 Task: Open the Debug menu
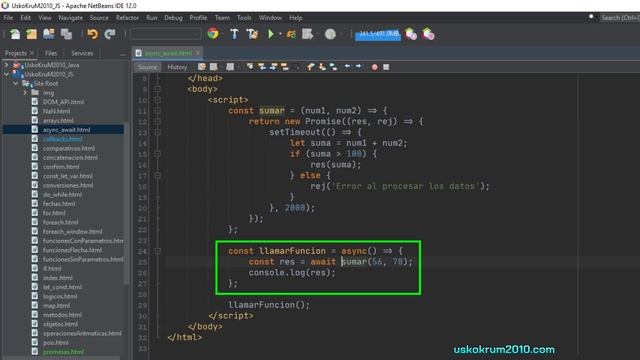173,18
